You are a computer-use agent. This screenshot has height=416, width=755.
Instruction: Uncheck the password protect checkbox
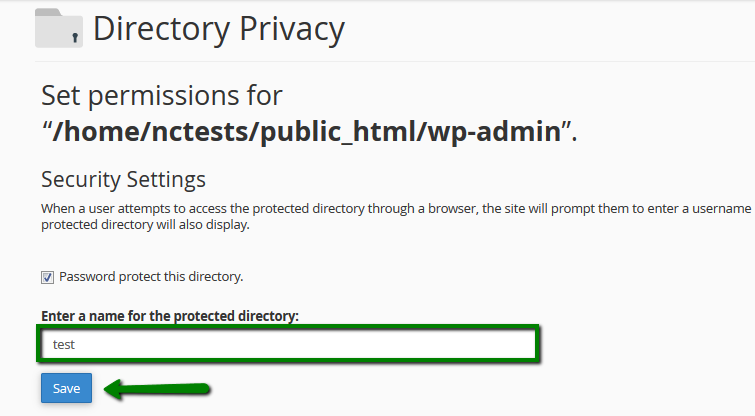coord(47,277)
